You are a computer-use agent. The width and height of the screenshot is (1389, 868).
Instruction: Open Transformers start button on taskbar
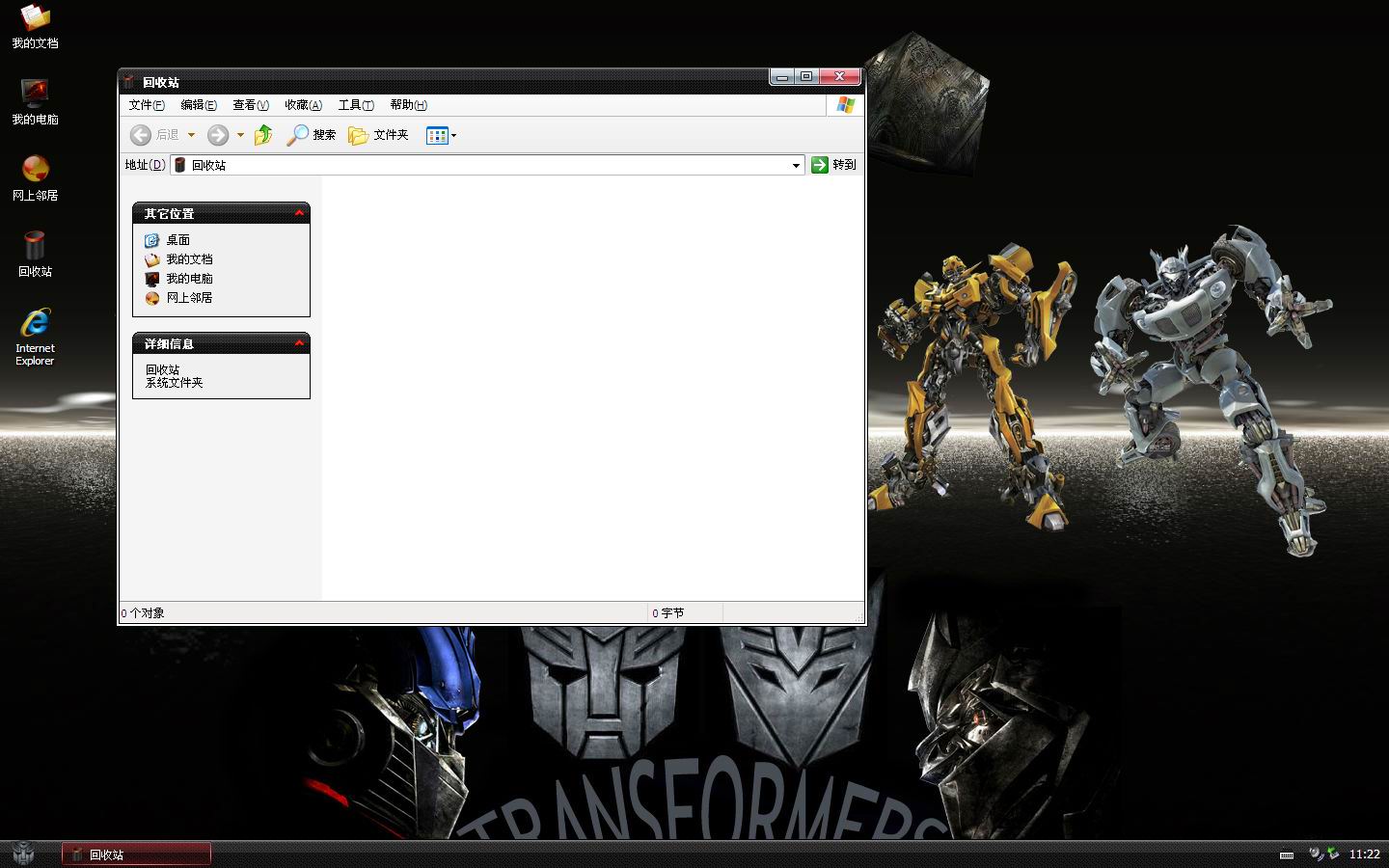point(23,854)
